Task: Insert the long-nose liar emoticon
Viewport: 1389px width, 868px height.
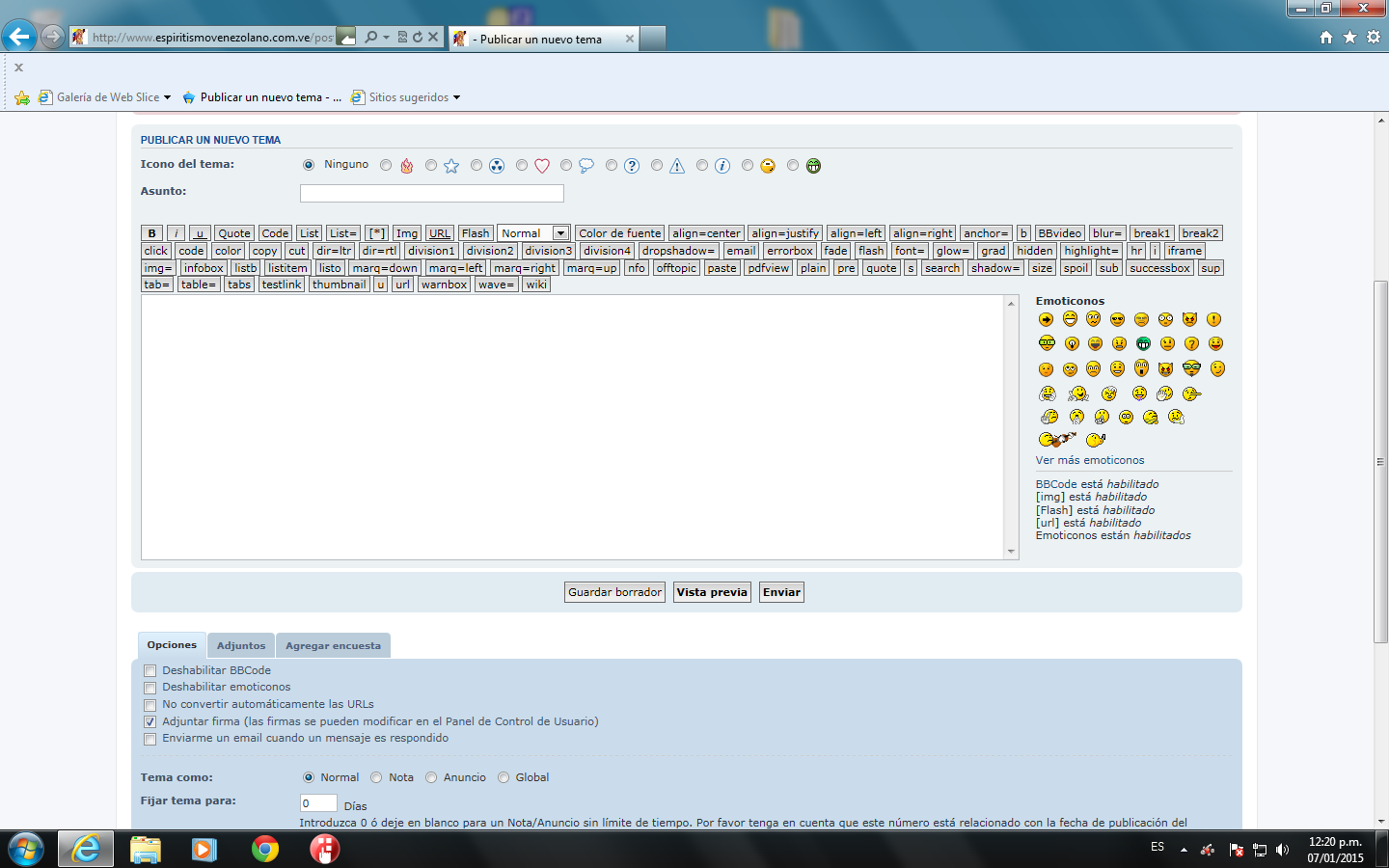Action: click(x=1191, y=393)
